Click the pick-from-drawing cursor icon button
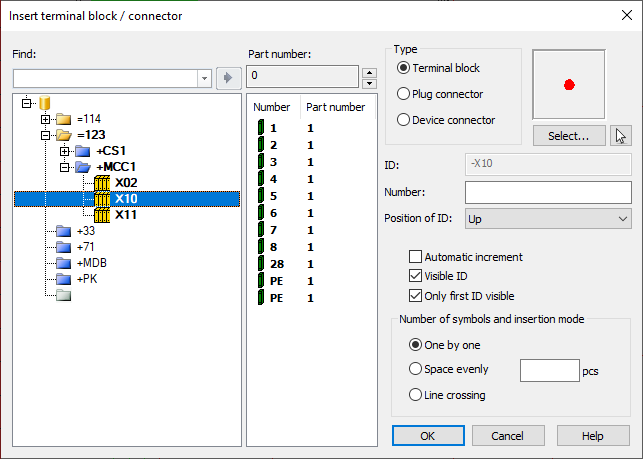 click(620, 136)
